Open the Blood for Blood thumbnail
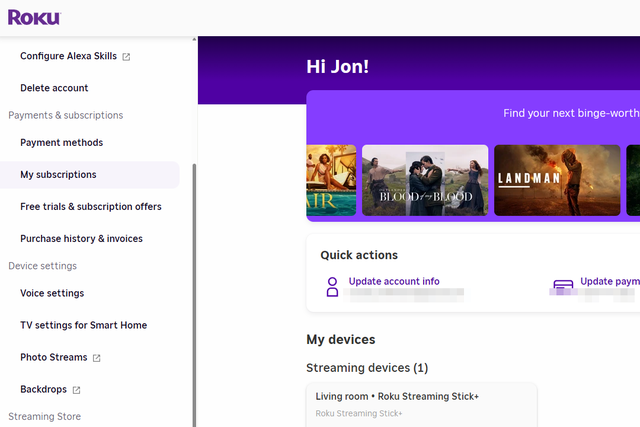 (425, 180)
